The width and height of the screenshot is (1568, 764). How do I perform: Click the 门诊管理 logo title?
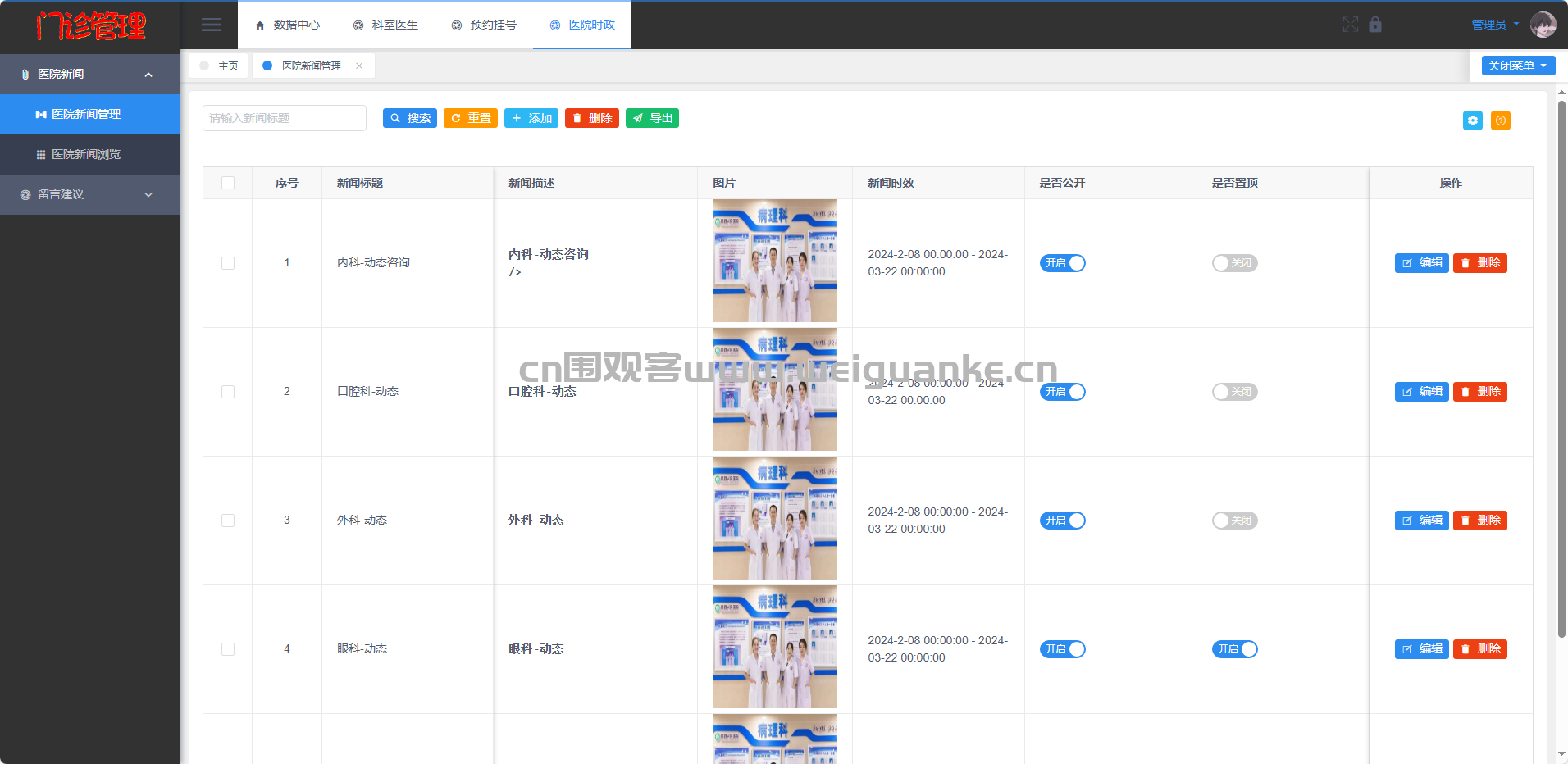(90, 26)
